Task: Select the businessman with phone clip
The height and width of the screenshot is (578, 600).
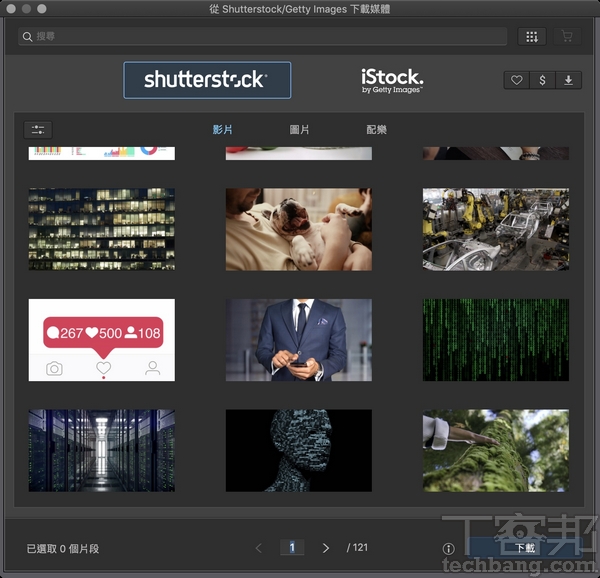Action: pos(298,340)
